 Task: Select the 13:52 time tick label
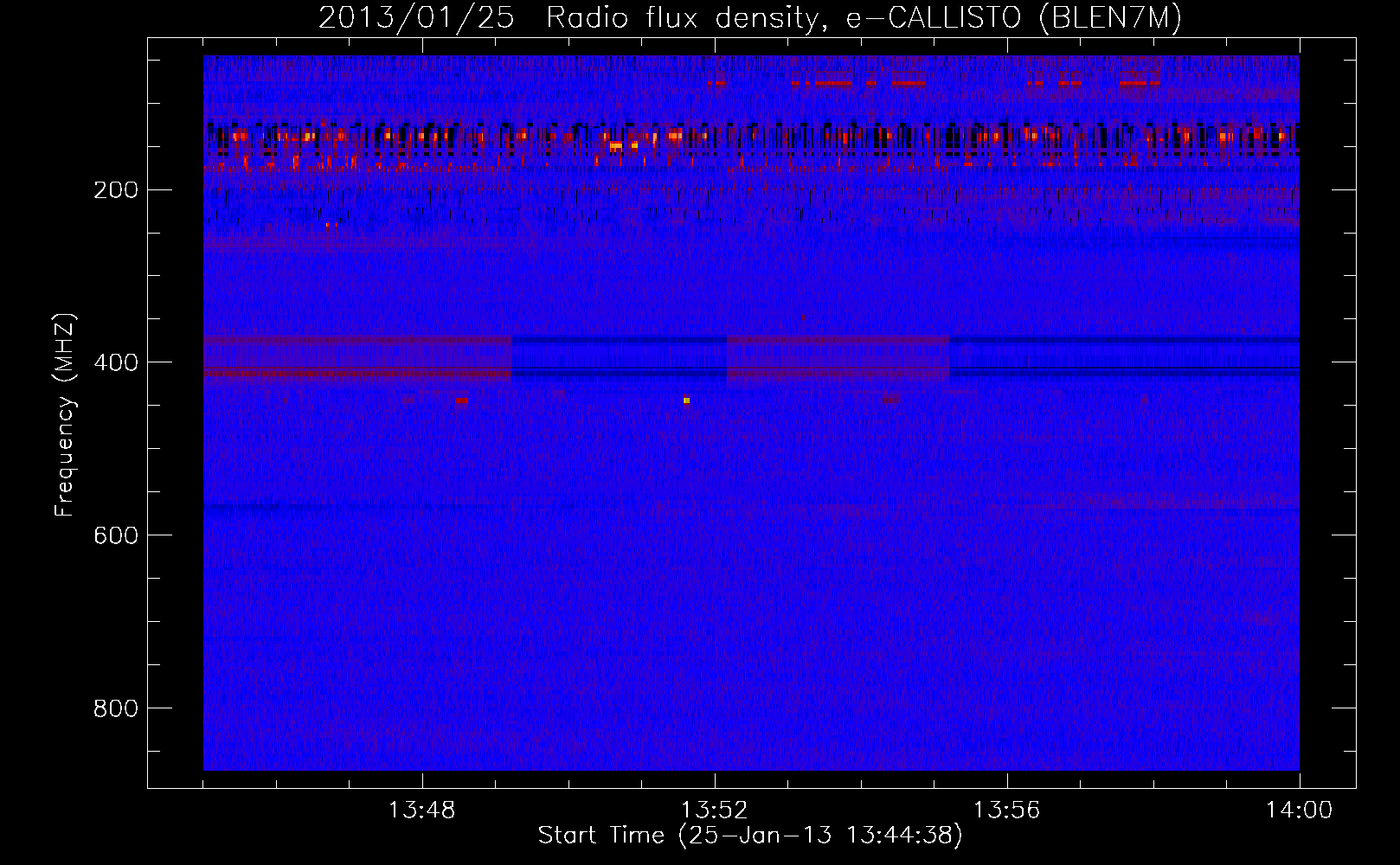pos(714,811)
